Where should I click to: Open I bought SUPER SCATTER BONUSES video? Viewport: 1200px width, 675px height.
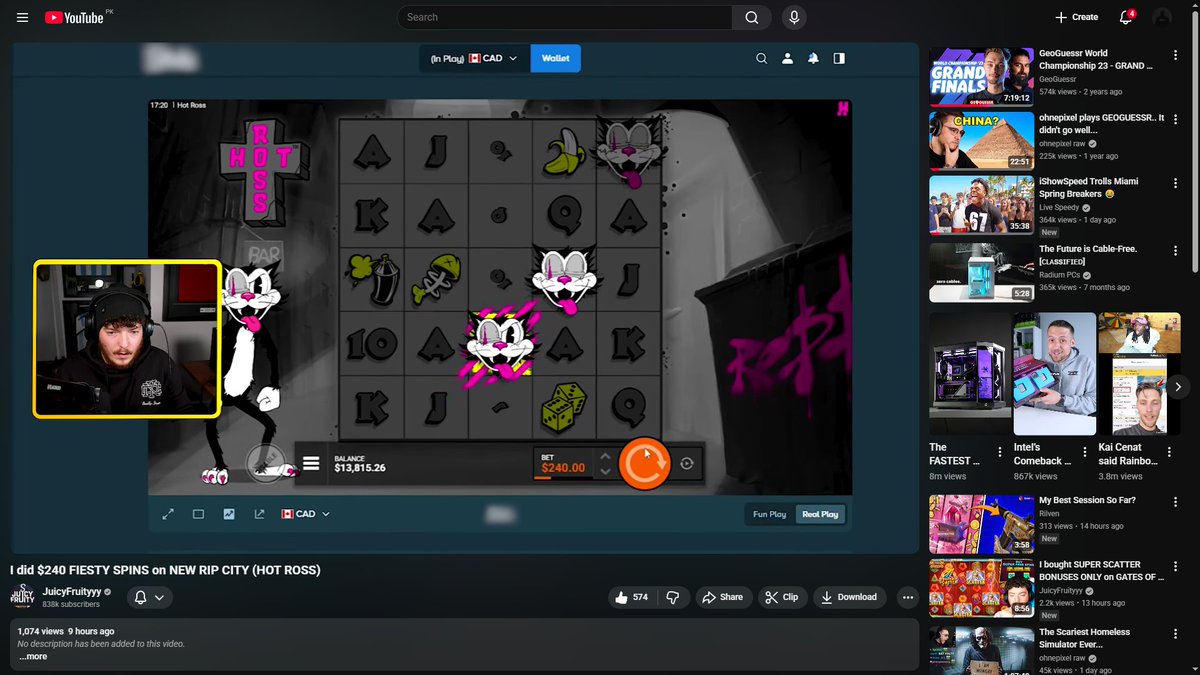981,587
